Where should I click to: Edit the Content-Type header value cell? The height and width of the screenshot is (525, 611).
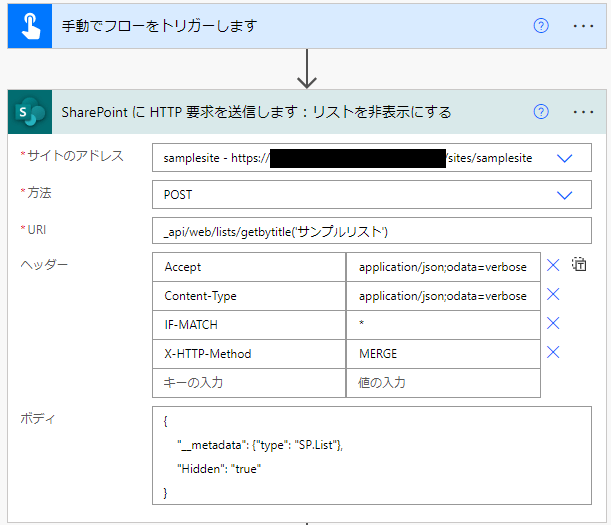pos(443,296)
